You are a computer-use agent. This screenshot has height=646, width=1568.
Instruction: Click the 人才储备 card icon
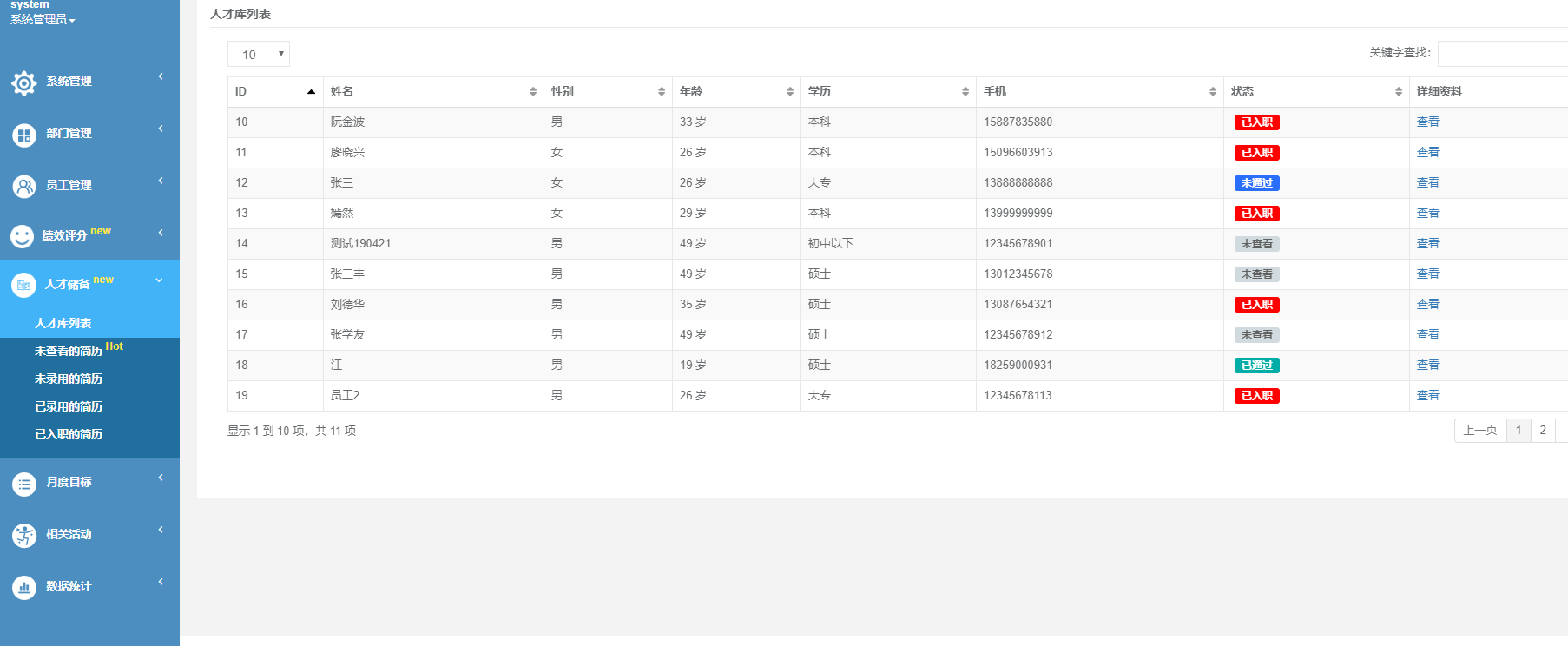(x=23, y=285)
